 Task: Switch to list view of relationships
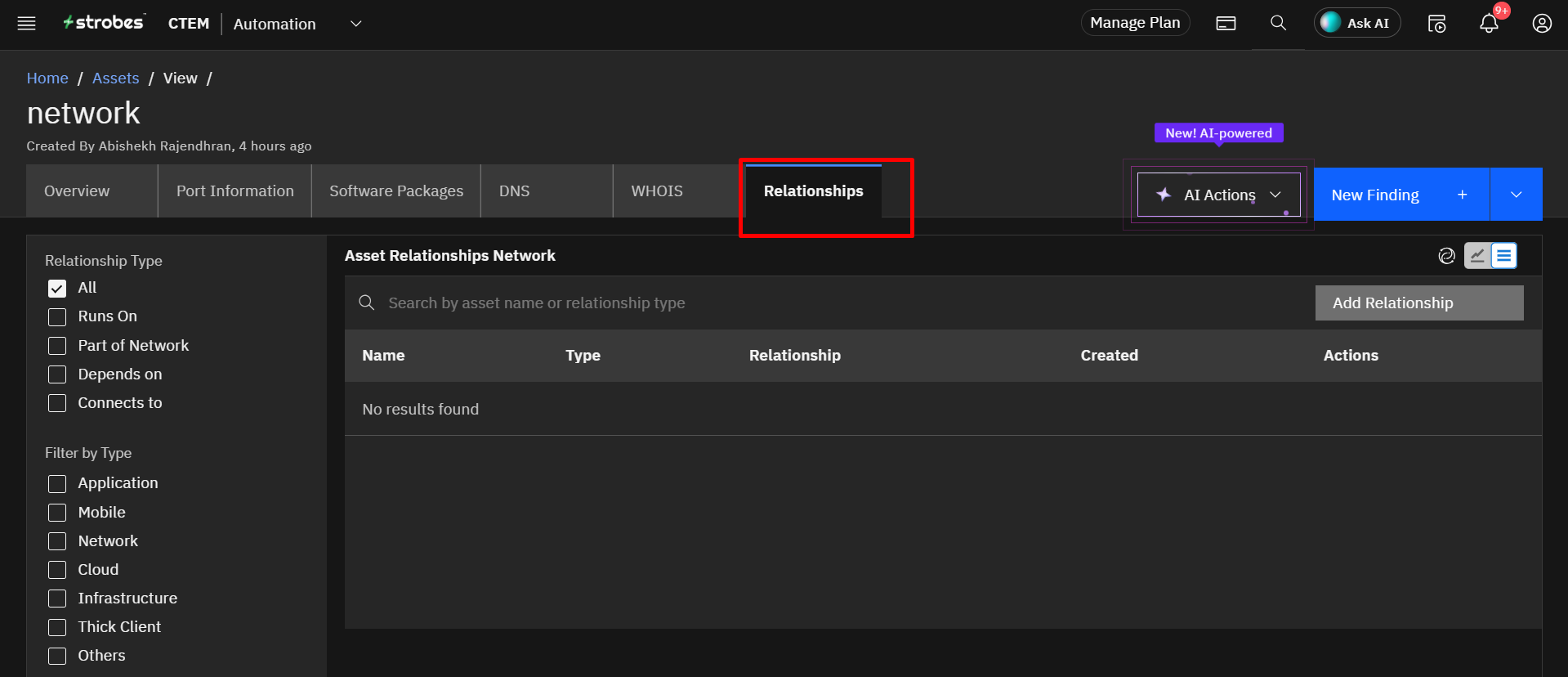[1503, 256]
